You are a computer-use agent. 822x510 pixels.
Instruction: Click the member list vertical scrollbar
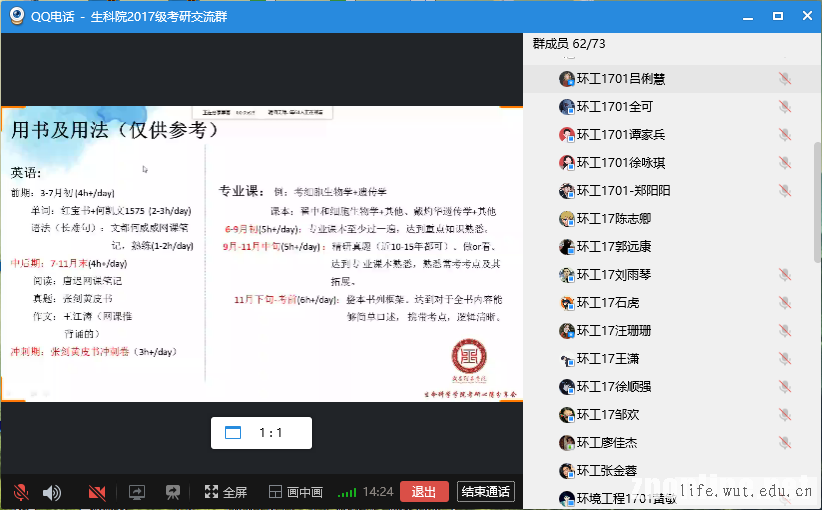816,200
